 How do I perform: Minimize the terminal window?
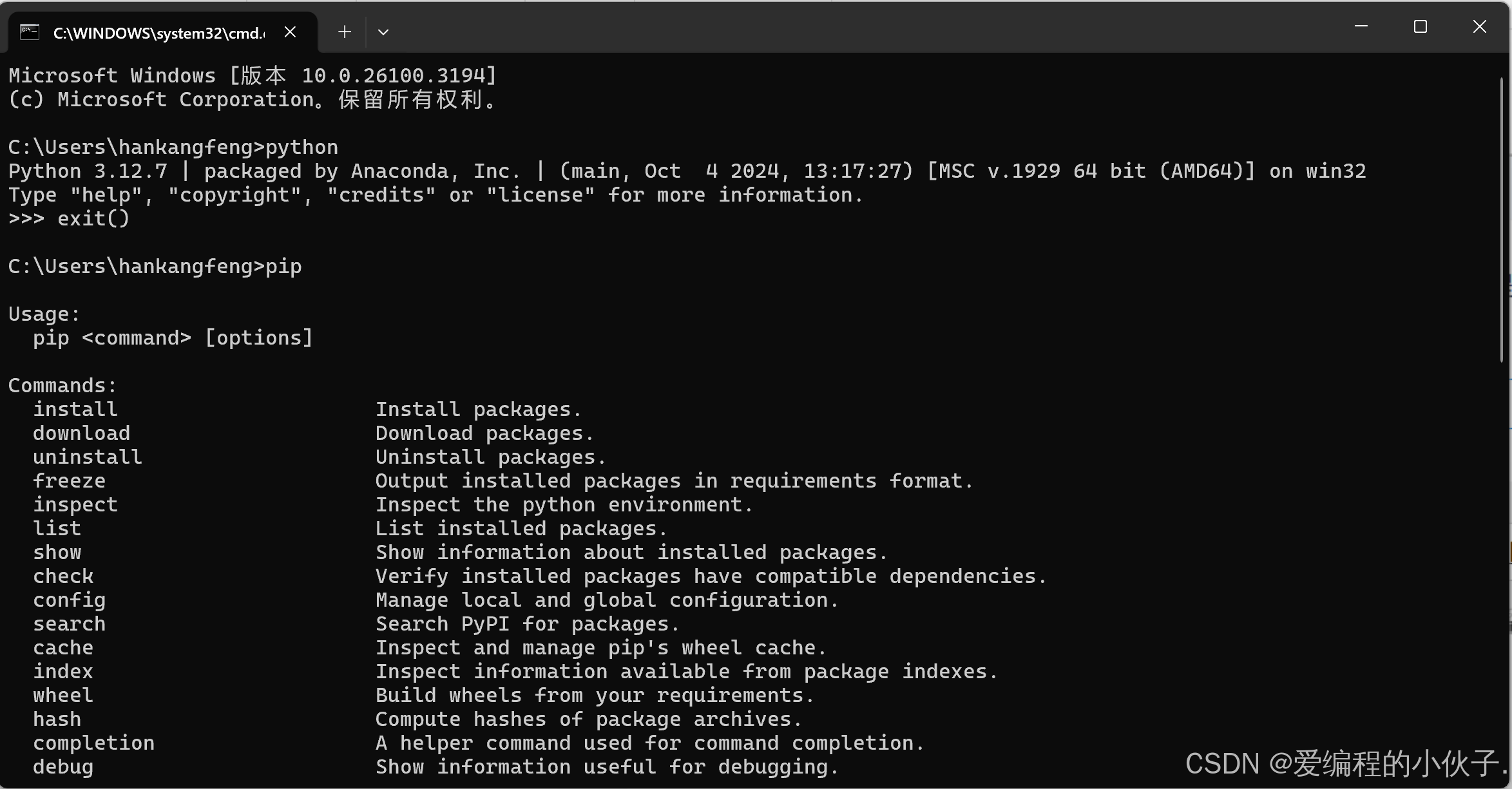coord(1361,26)
